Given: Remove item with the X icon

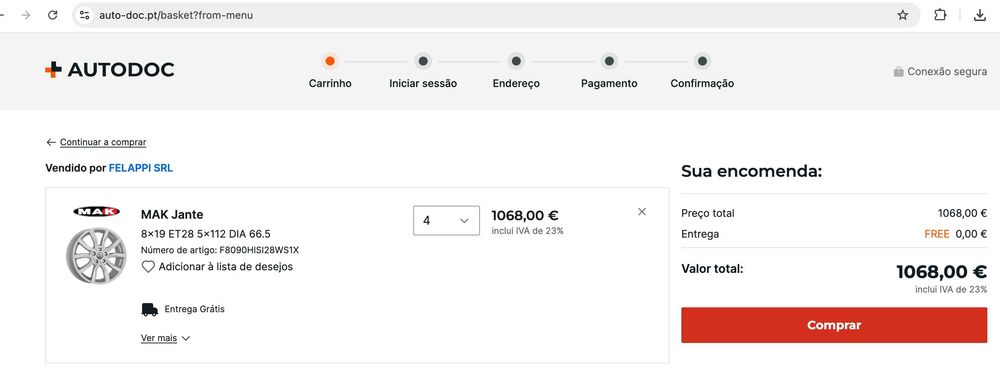Looking at the screenshot, I should tap(642, 212).
